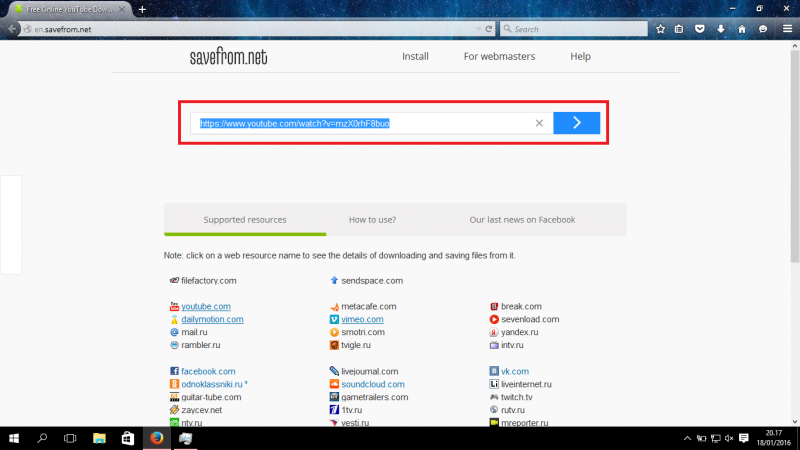This screenshot has height=450, width=800.
Task: Switch to the Supported resources tab
Action: (245, 220)
